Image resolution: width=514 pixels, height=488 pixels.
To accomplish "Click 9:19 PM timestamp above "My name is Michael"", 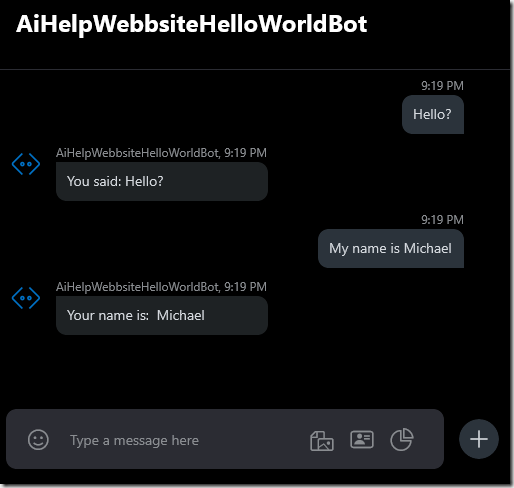I will click(442, 220).
